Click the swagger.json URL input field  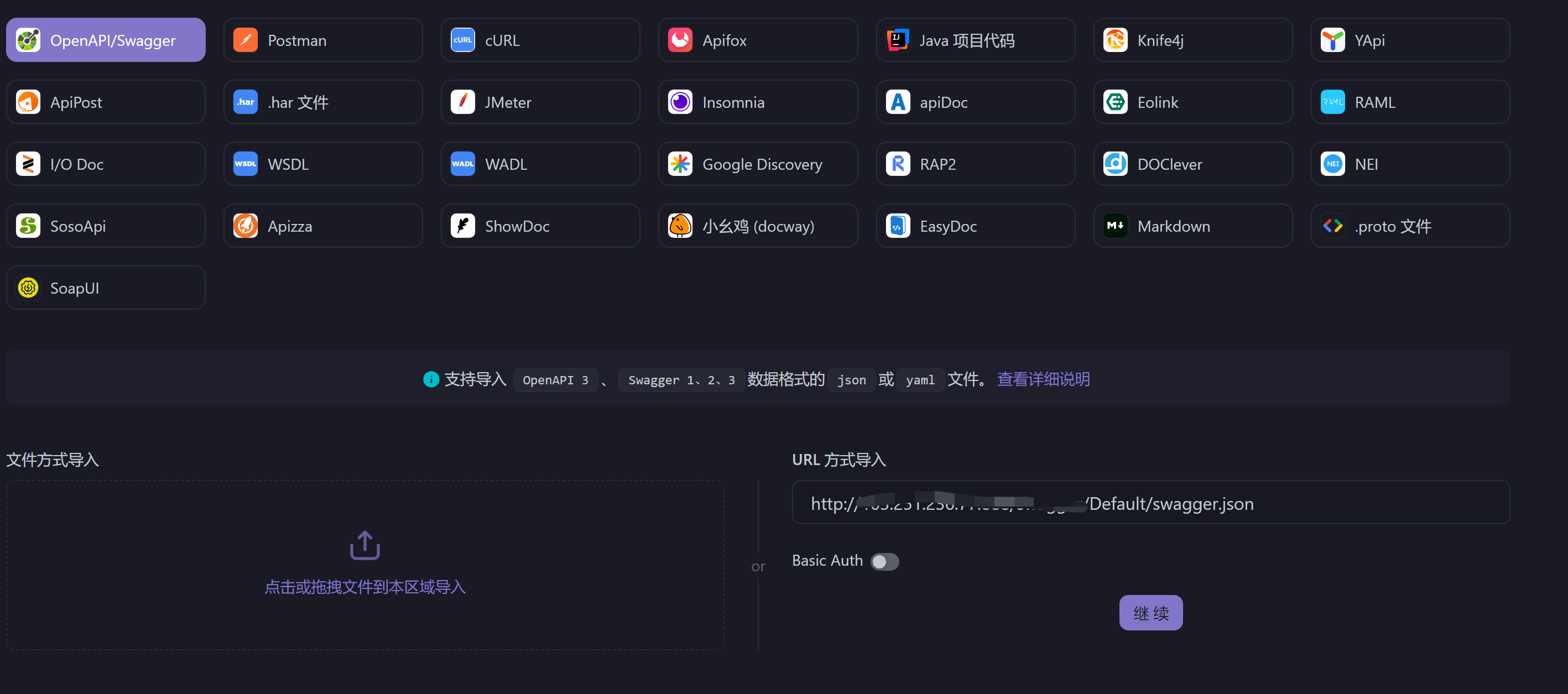[x=1150, y=503]
